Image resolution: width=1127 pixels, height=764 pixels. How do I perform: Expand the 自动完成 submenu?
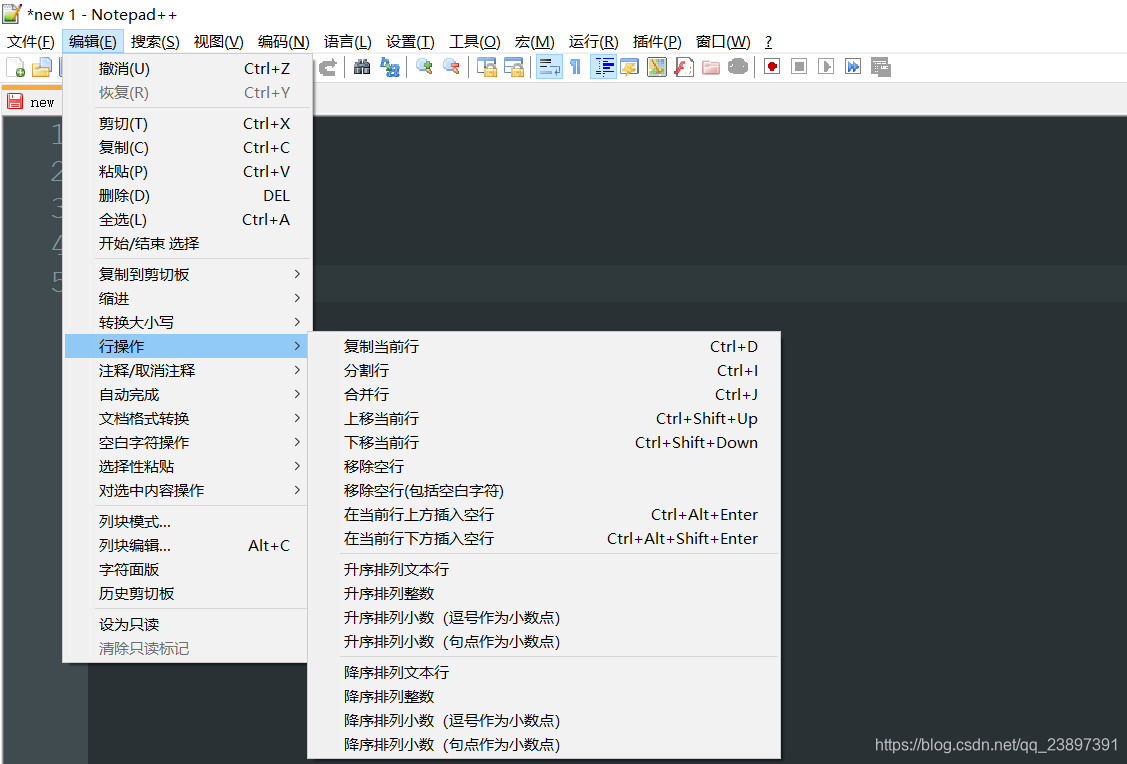(187, 395)
